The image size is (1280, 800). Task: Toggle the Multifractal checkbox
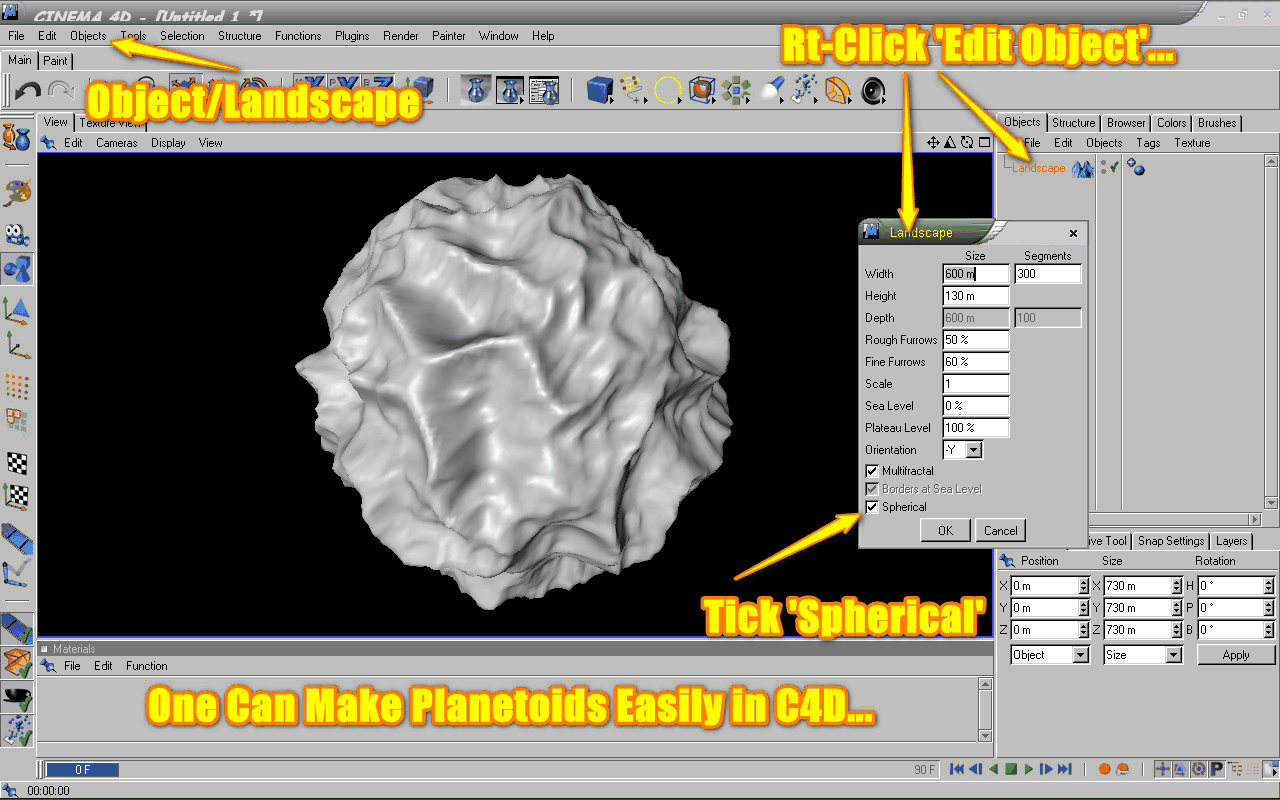point(872,471)
